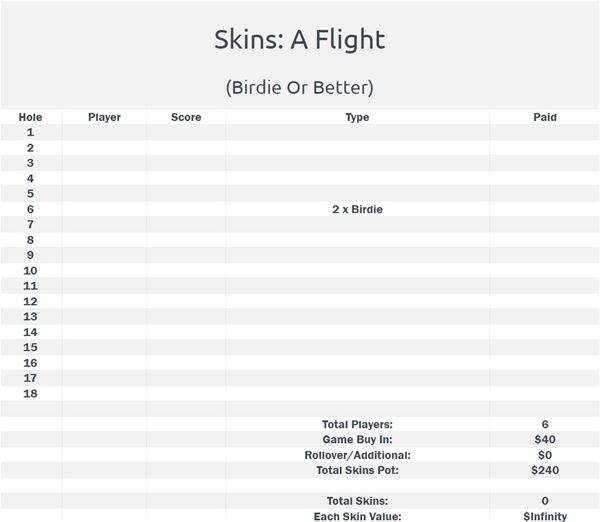Image resolution: width=600 pixels, height=522 pixels.
Task: Click the Total Skins label
Action: click(x=357, y=501)
